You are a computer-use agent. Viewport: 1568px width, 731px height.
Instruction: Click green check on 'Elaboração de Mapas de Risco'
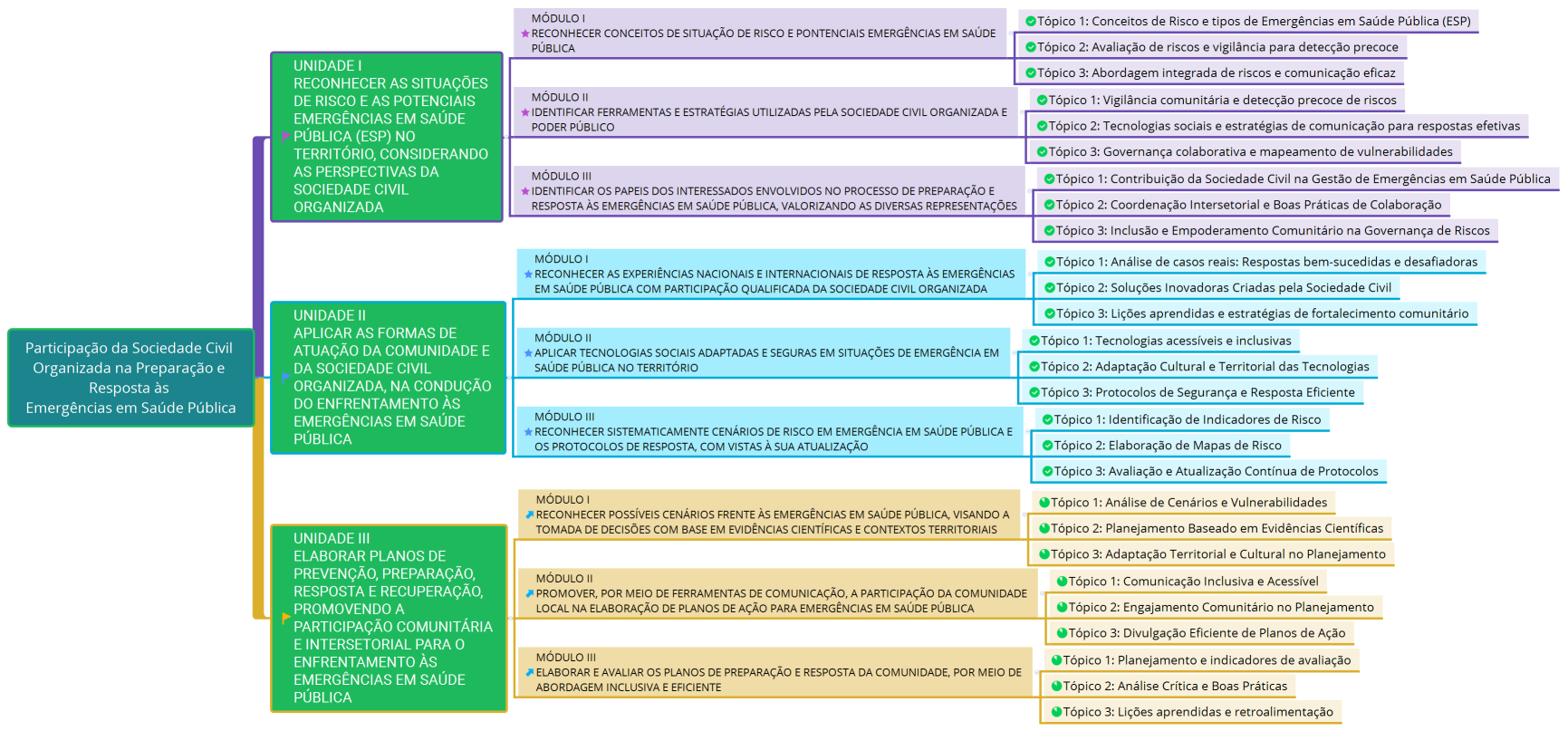coord(1046,445)
